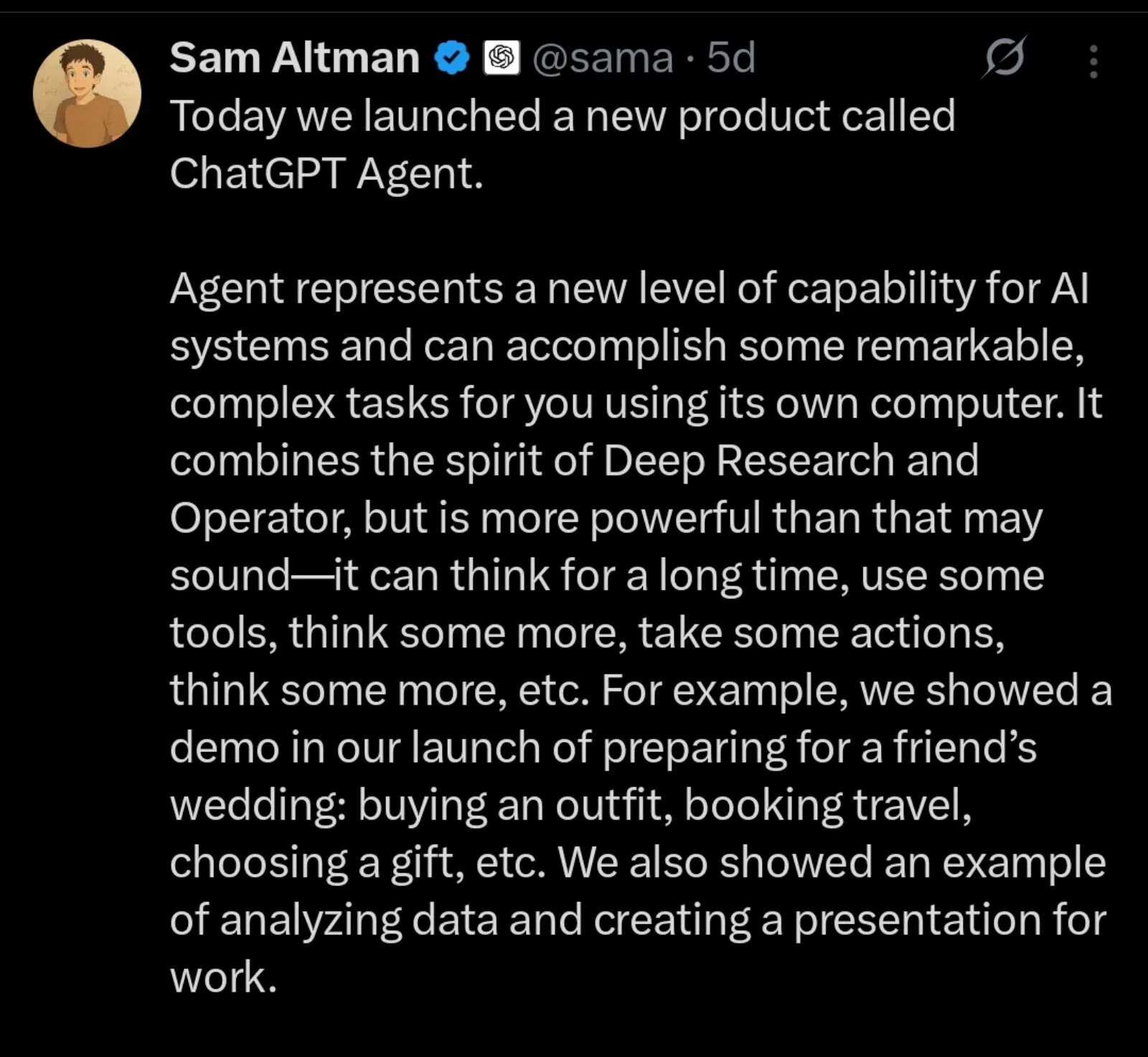1148x1057 pixels.
Task: Click the words 'Deep Research' in the post
Action: 748,461
